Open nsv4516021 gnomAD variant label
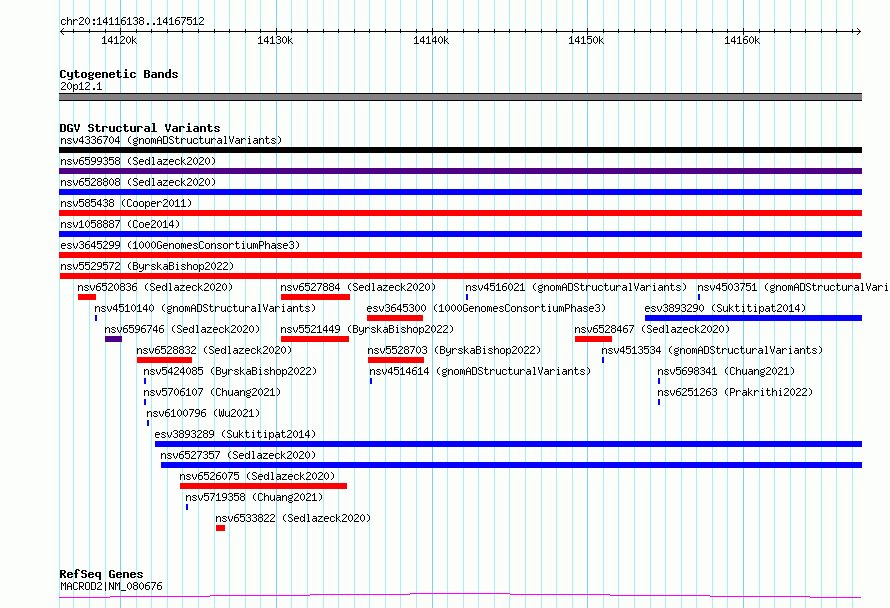890x608 pixels. [x=576, y=287]
